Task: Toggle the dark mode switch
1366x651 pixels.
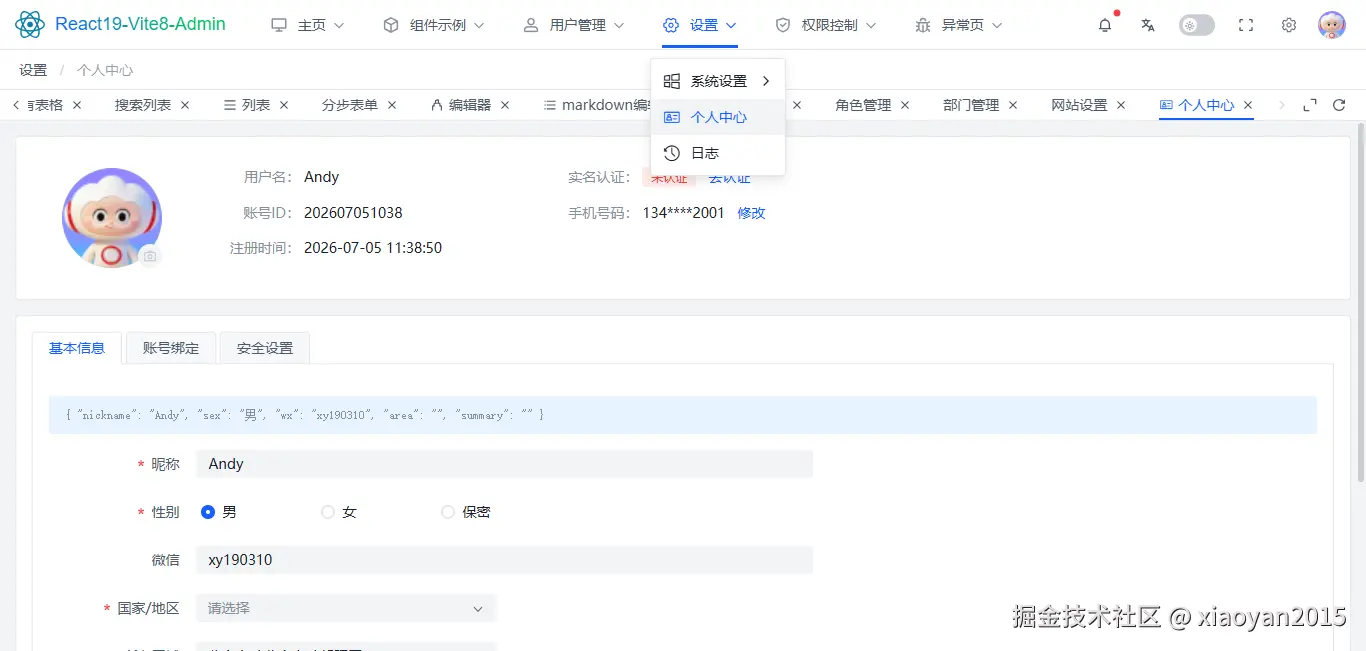Action: 1197,25
